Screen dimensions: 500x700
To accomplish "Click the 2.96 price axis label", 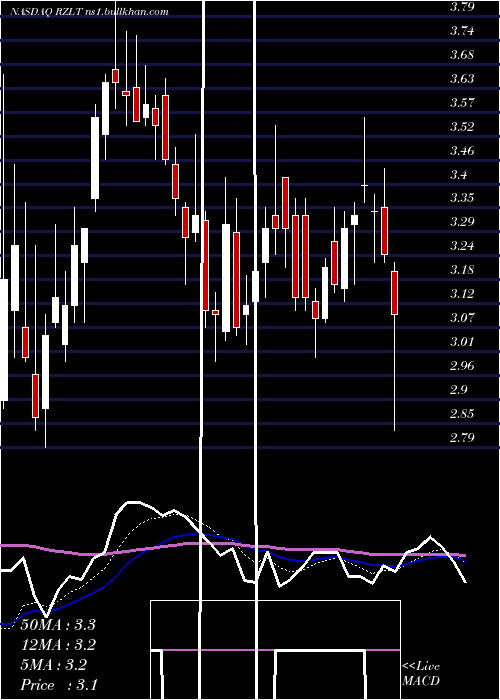I will (462, 366).
